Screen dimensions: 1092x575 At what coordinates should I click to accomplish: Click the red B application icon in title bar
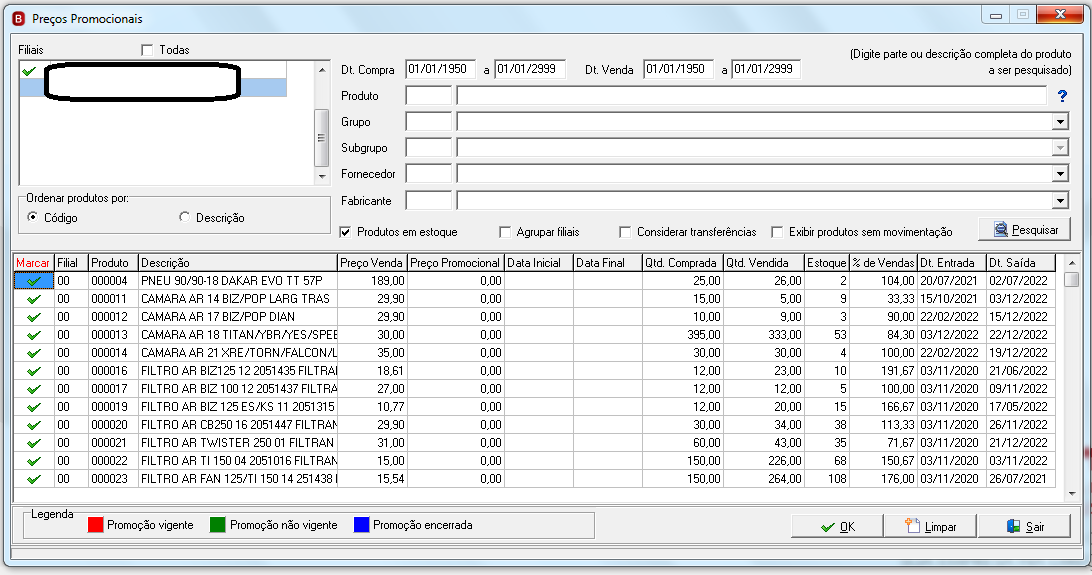19,19
